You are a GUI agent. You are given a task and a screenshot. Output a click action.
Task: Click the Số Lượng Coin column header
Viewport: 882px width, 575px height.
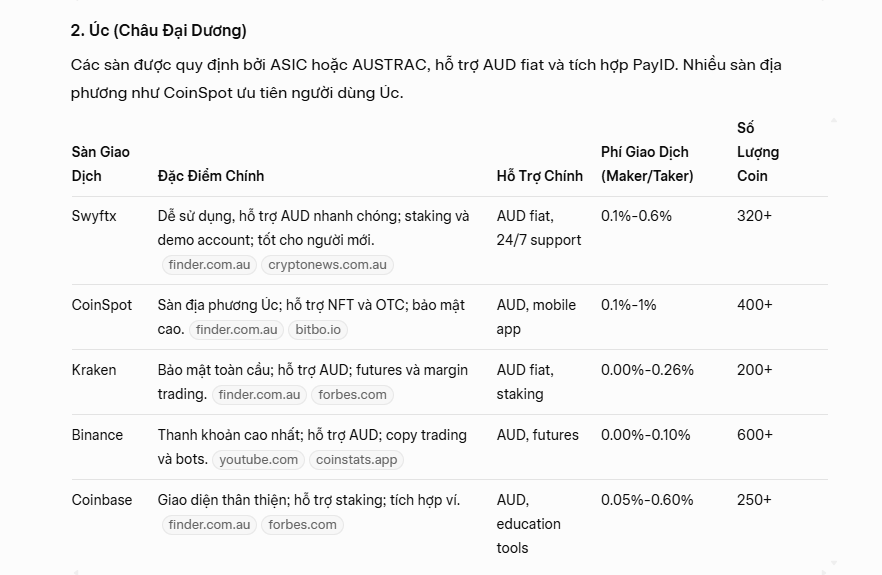[x=757, y=152]
